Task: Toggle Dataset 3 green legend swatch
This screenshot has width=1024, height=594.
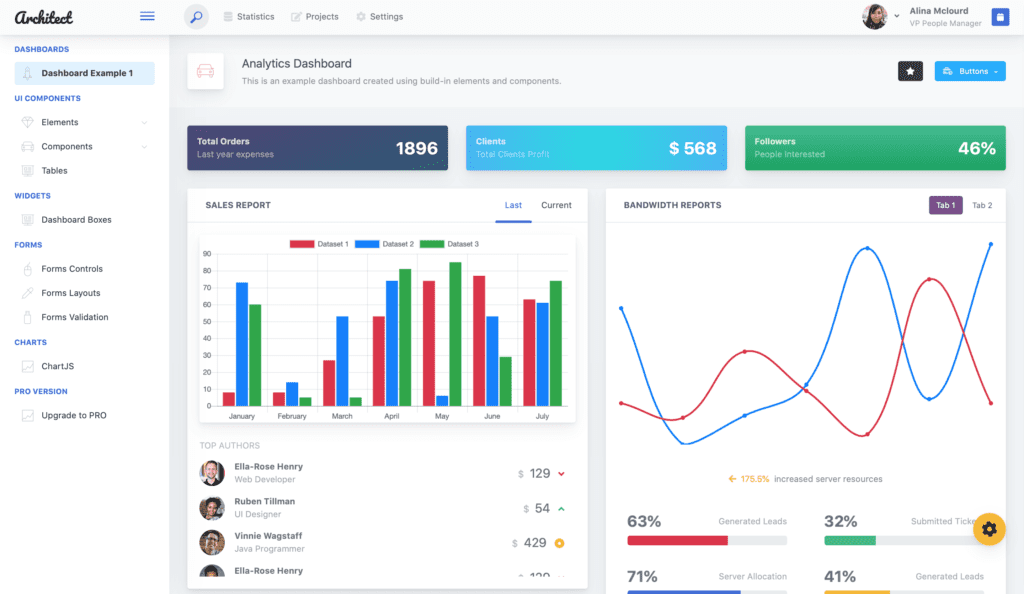Action: pos(432,244)
